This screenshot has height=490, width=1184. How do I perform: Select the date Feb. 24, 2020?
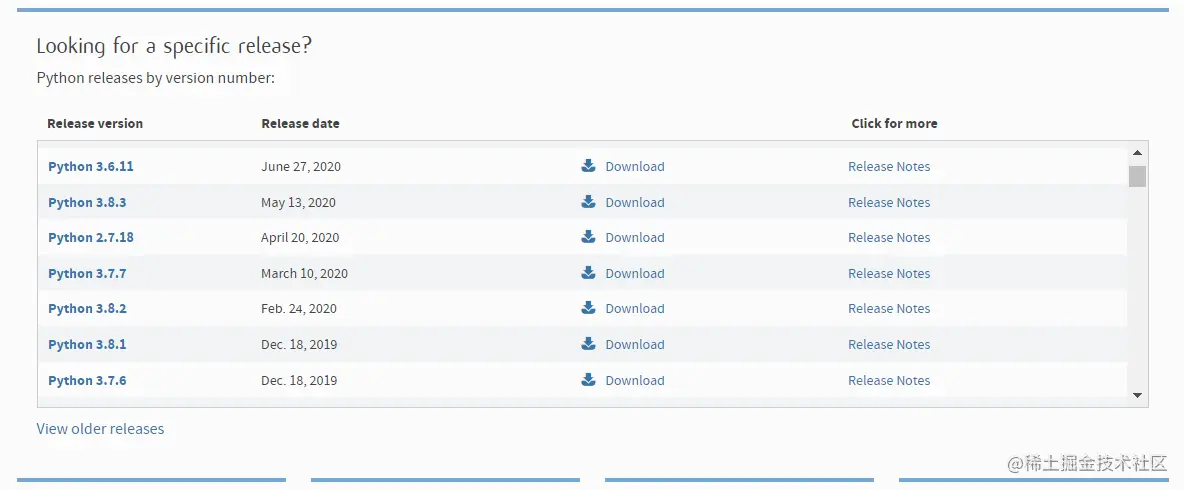coord(299,308)
